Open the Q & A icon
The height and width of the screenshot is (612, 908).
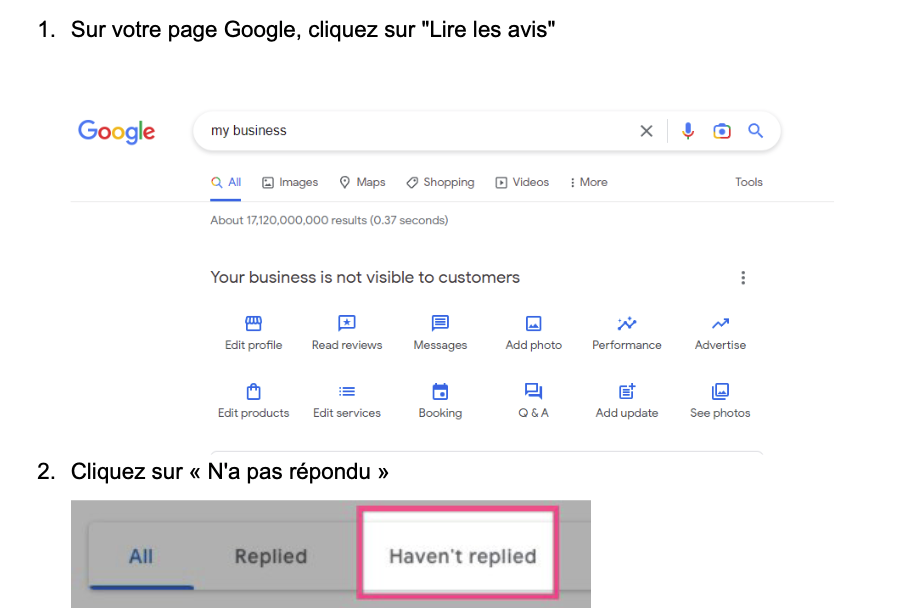pyautogui.click(x=534, y=391)
